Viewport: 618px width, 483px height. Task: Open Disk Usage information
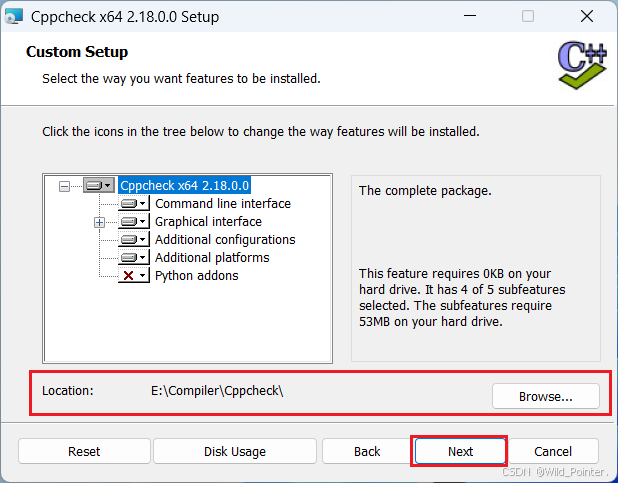235,451
